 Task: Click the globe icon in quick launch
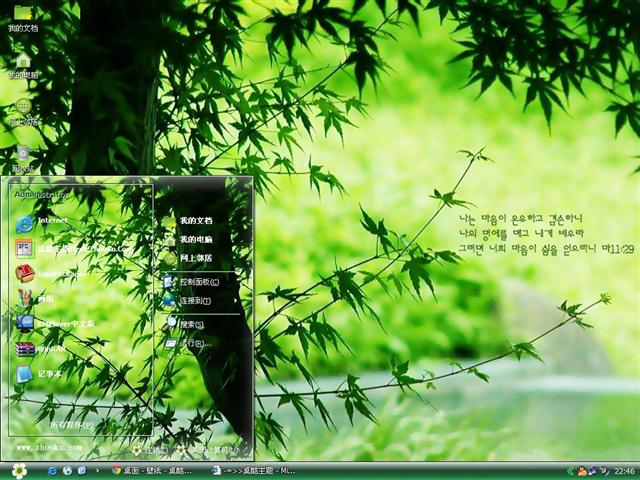click(x=67, y=471)
